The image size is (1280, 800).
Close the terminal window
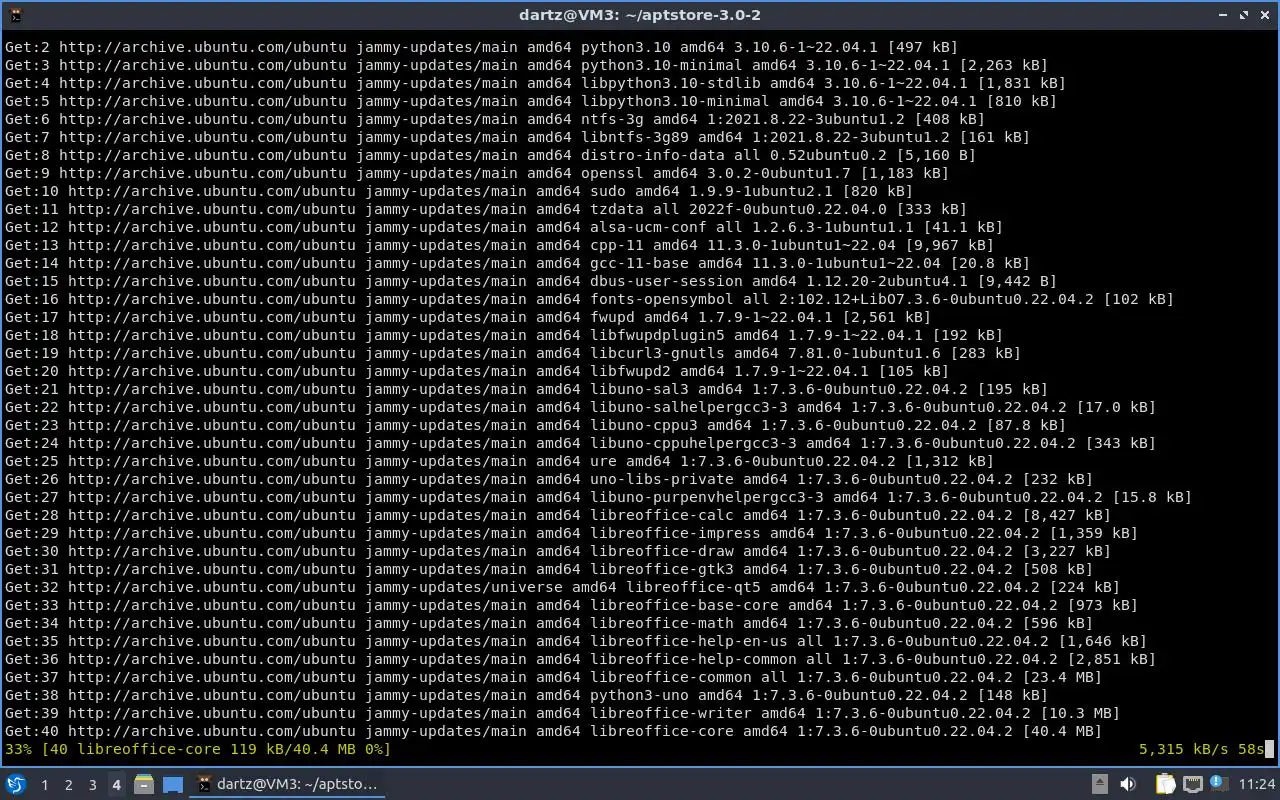tap(1266, 15)
